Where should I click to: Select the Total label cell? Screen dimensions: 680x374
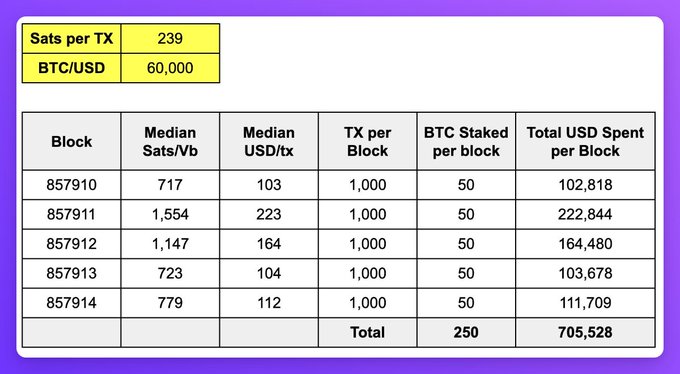[x=367, y=332]
